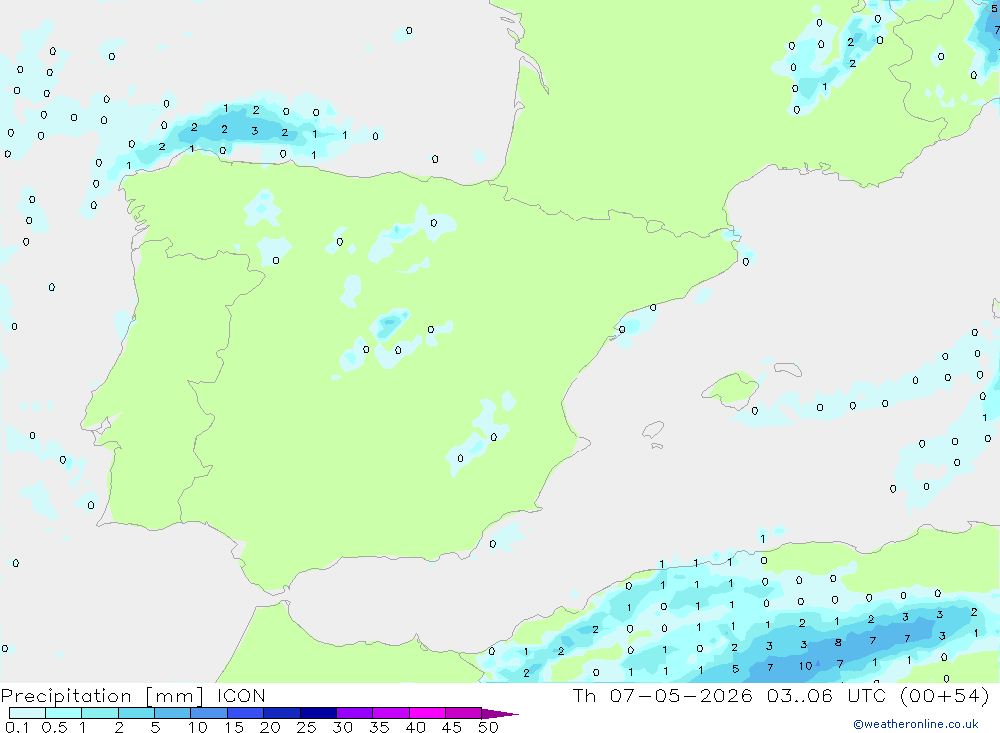Click the '03..06 UTC' time range text

tap(827, 695)
